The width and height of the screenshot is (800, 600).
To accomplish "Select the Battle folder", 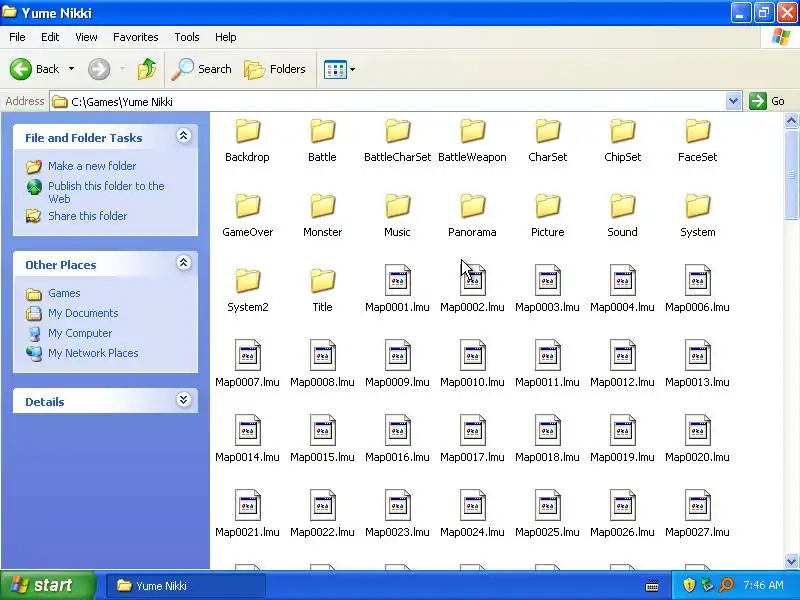I will coord(322,140).
